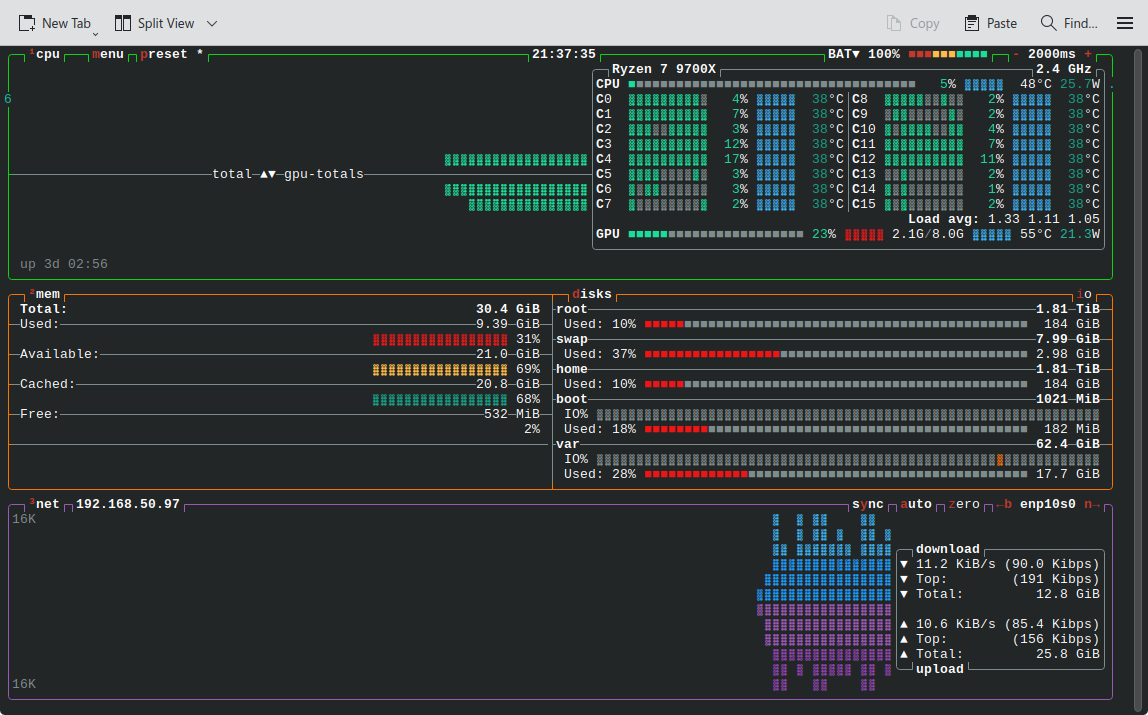Click the swap Used 37% bar
Screen dimensions: 1148x715
pos(835,354)
